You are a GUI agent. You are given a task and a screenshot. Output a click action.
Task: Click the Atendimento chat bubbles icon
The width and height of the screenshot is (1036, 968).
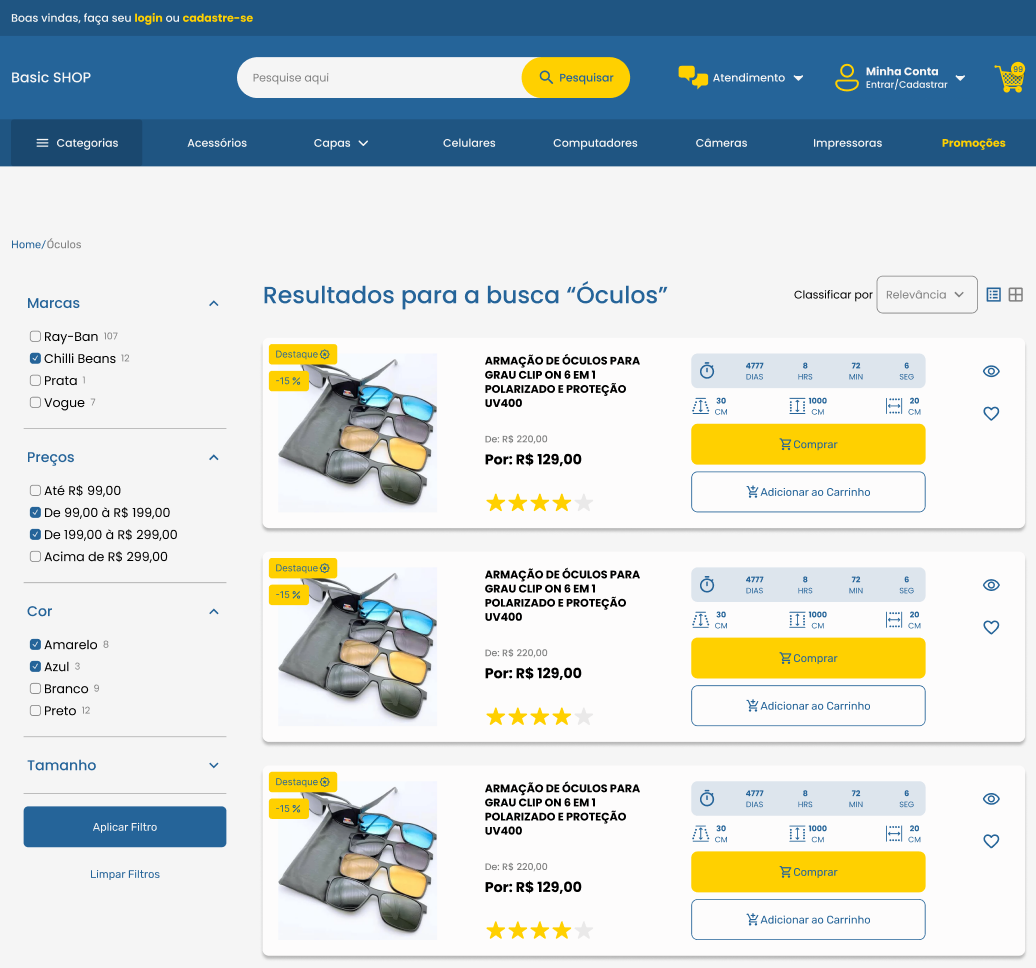pyautogui.click(x=692, y=77)
